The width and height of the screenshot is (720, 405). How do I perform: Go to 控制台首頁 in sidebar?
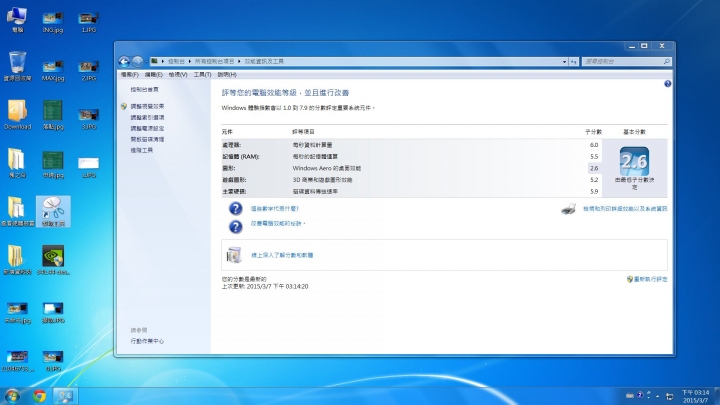pyautogui.click(x=144, y=90)
